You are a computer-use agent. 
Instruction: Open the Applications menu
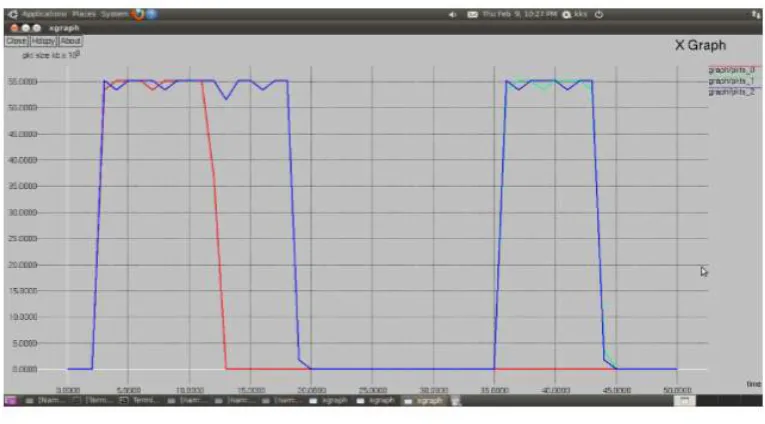point(44,14)
